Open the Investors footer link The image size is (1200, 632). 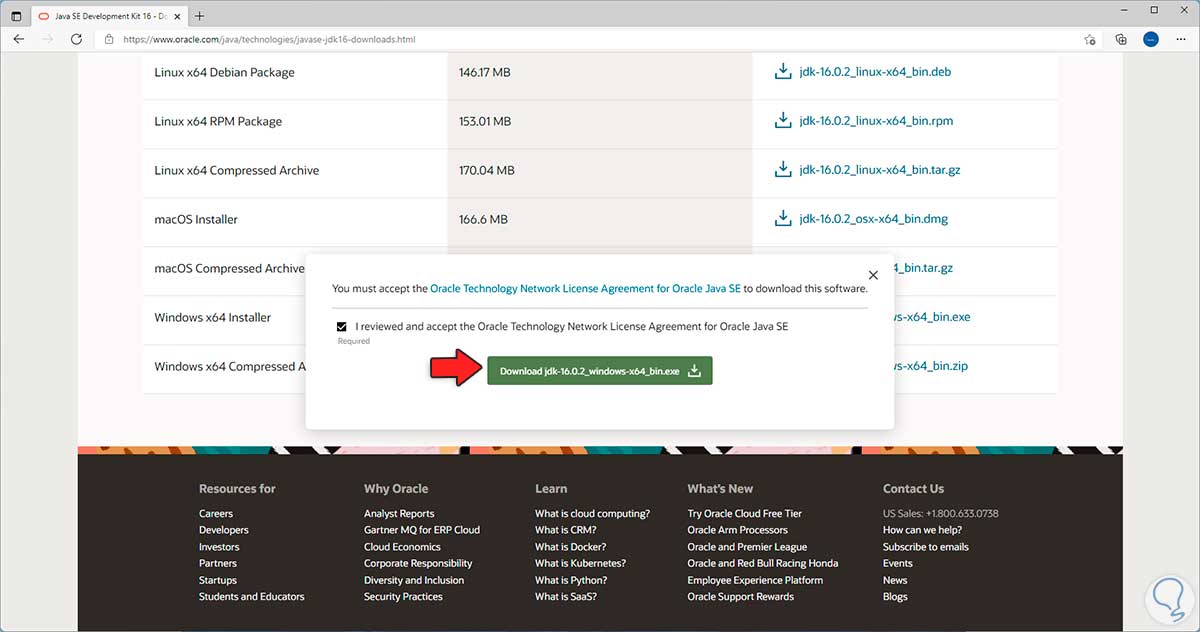click(x=219, y=547)
